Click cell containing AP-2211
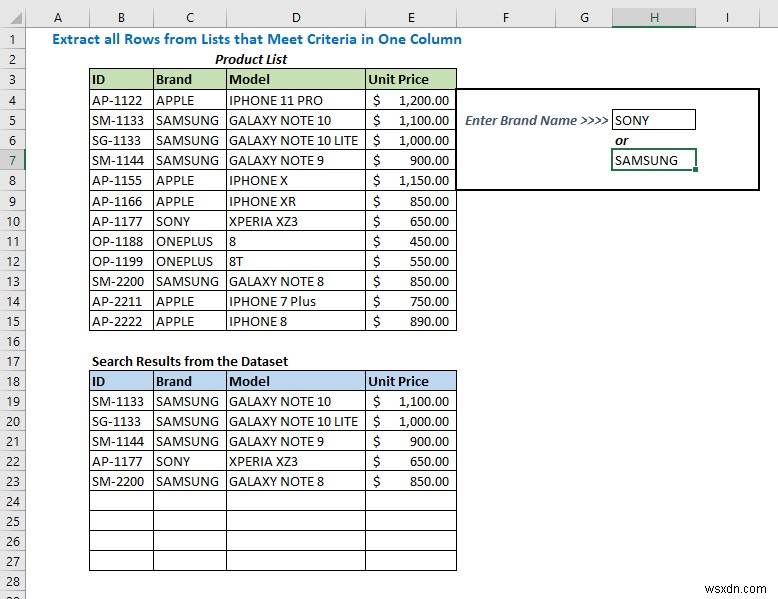The image size is (778, 599). tap(122, 301)
